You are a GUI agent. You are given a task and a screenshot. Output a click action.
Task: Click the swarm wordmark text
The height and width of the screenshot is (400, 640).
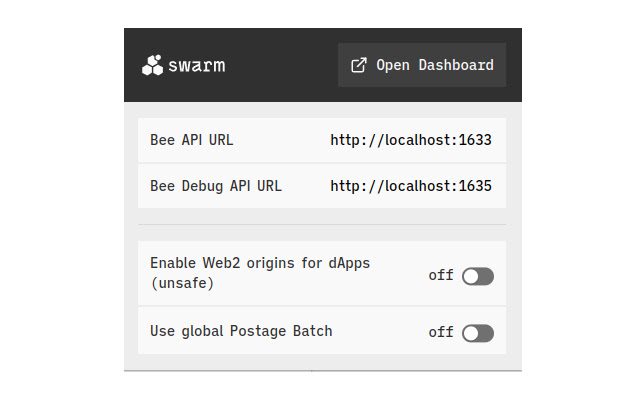click(x=197, y=66)
